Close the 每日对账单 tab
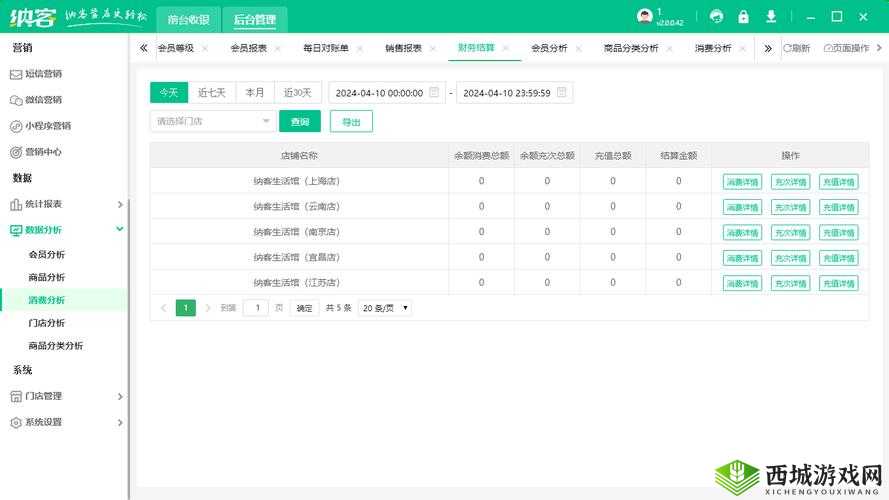The height and width of the screenshot is (500, 889). click(359, 49)
